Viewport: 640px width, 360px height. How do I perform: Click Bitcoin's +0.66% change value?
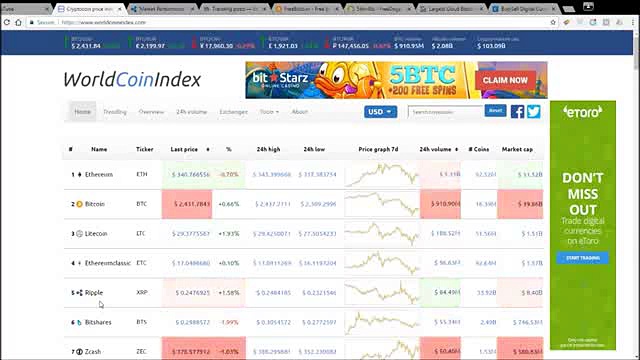click(x=229, y=204)
